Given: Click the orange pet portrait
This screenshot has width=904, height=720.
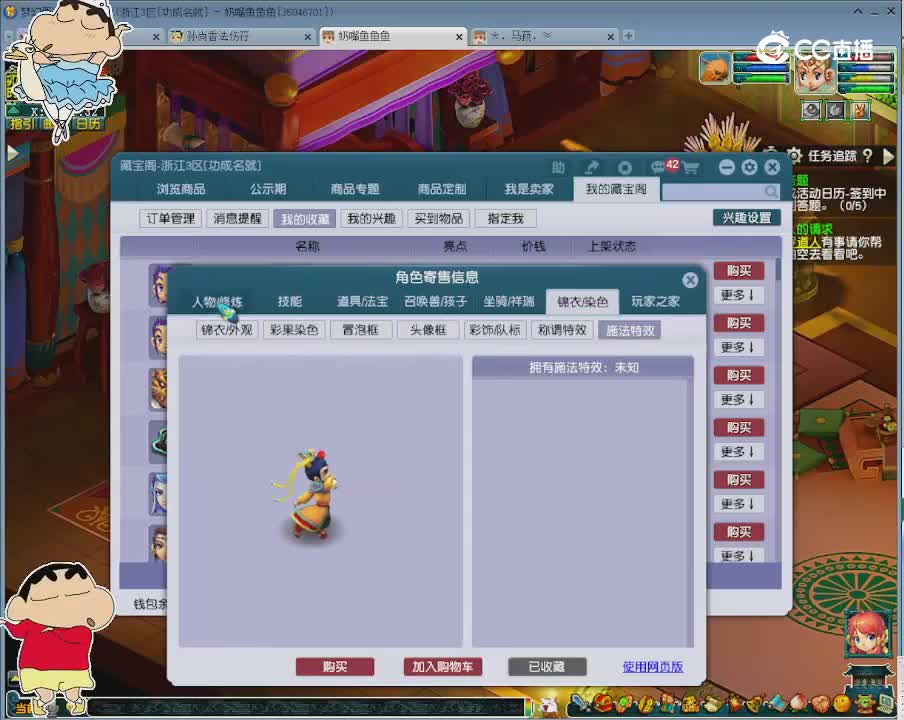Looking at the screenshot, I should (715, 68).
